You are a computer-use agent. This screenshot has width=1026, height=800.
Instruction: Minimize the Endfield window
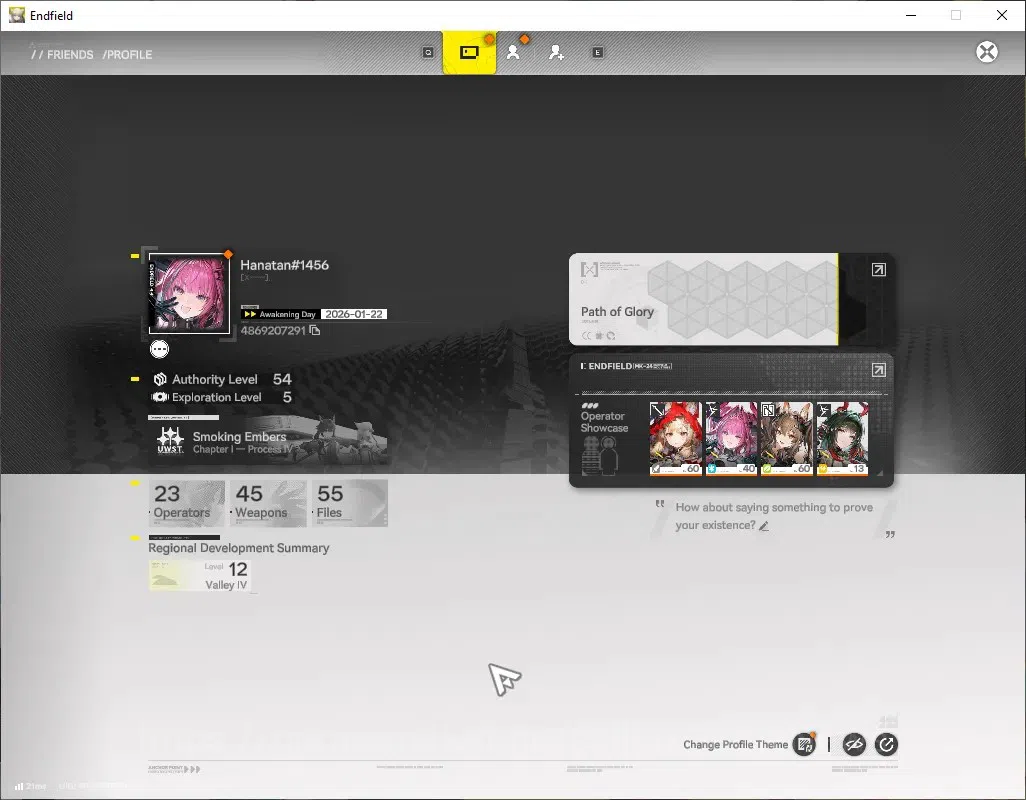[911, 15]
